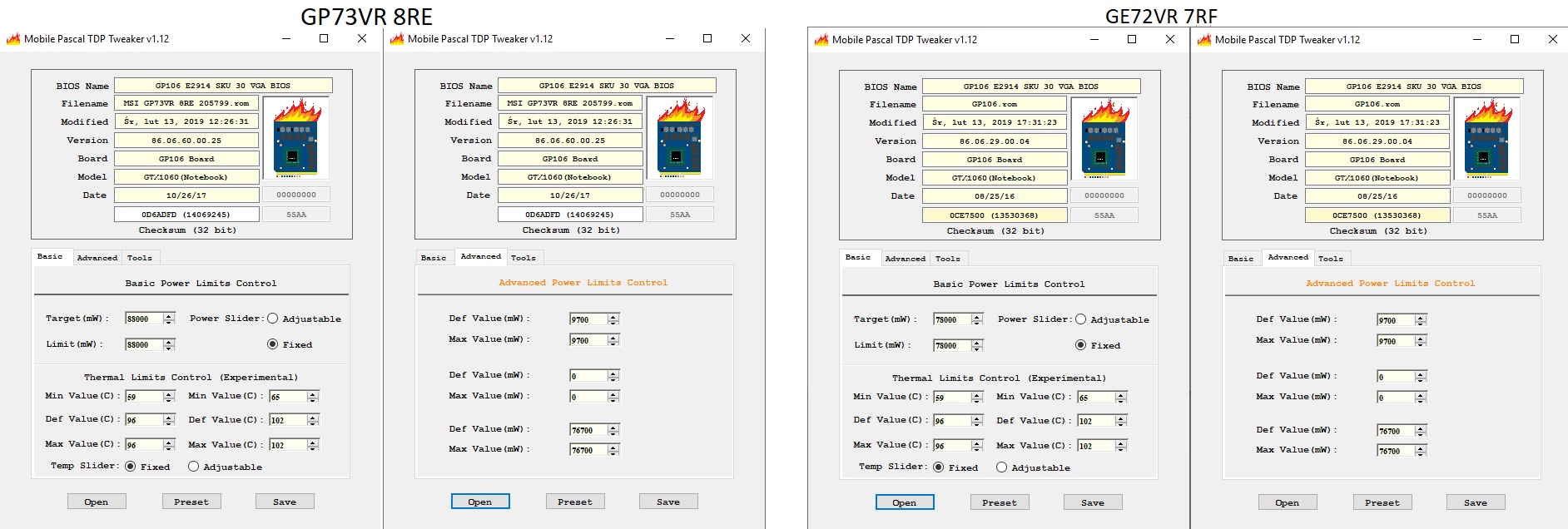The height and width of the screenshot is (529, 1568).
Task: Click the Limit (mW) spinner arrows in the GP73VR Basic window
Action: 169,344
